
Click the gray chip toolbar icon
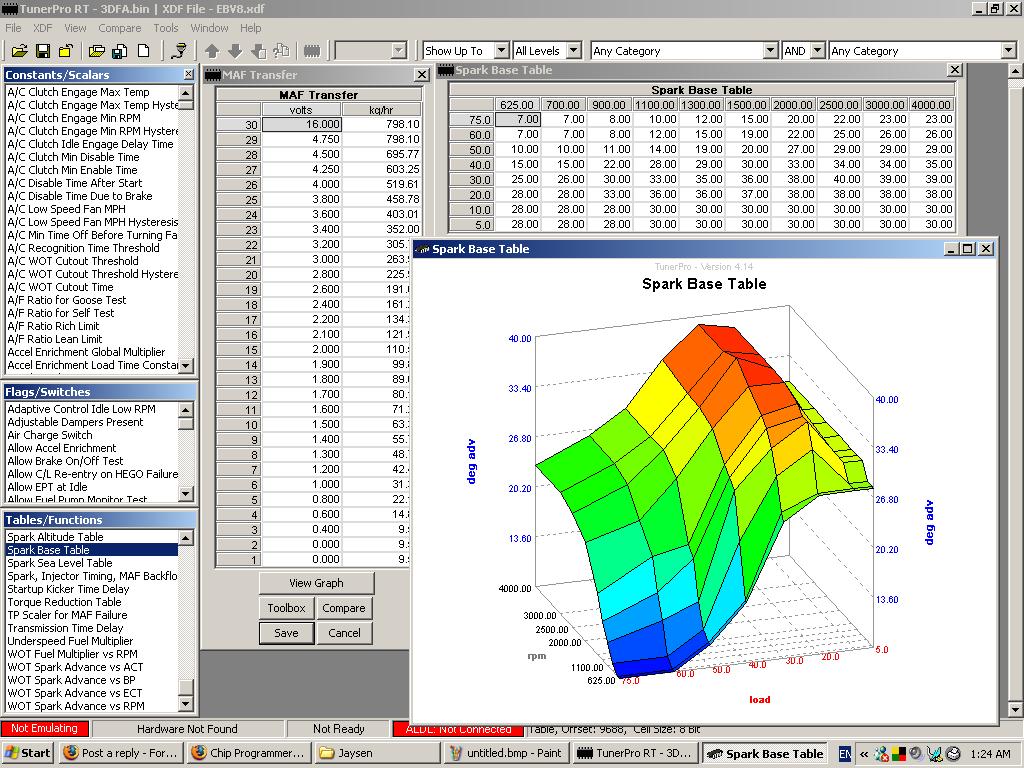312,51
